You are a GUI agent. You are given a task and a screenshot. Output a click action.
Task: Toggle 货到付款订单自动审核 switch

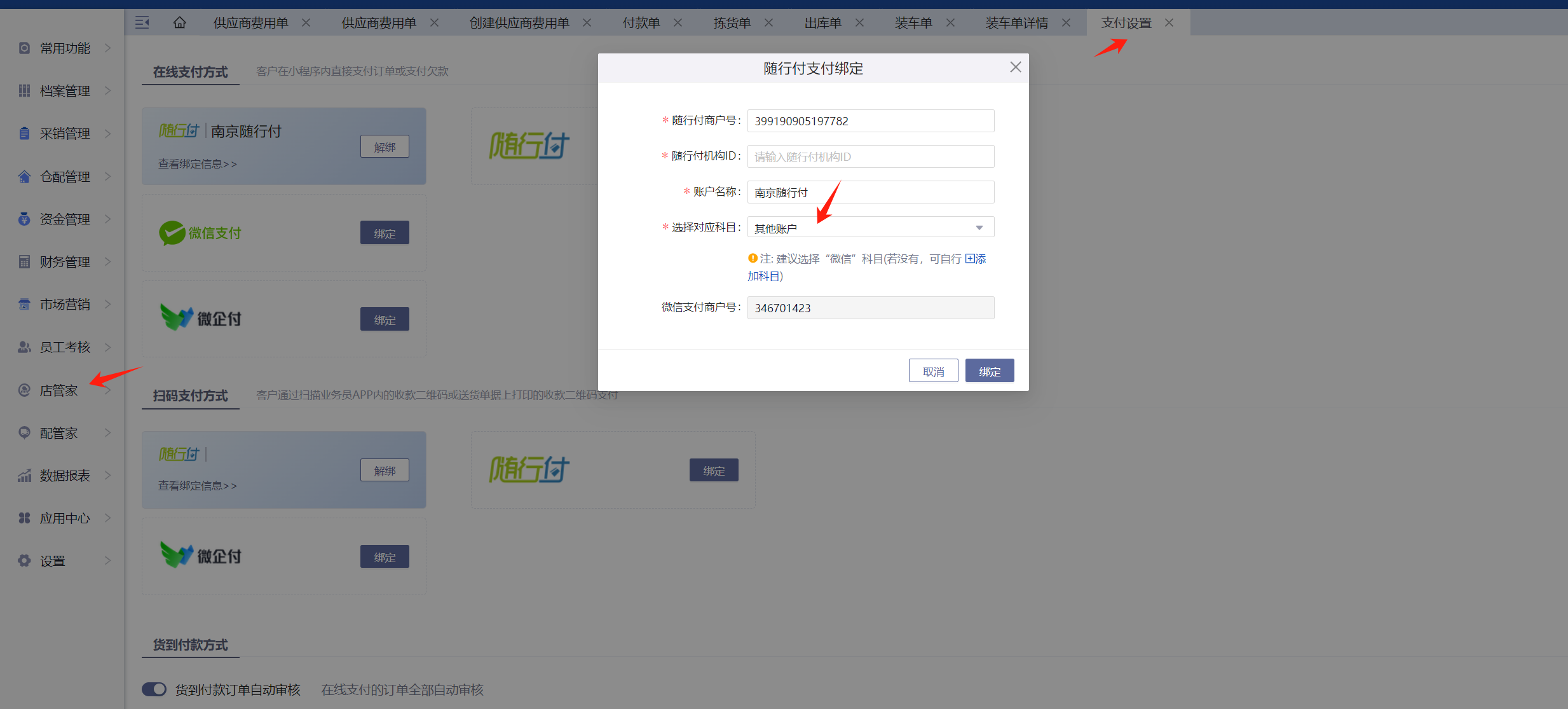pyautogui.click(x=154, y=689)
